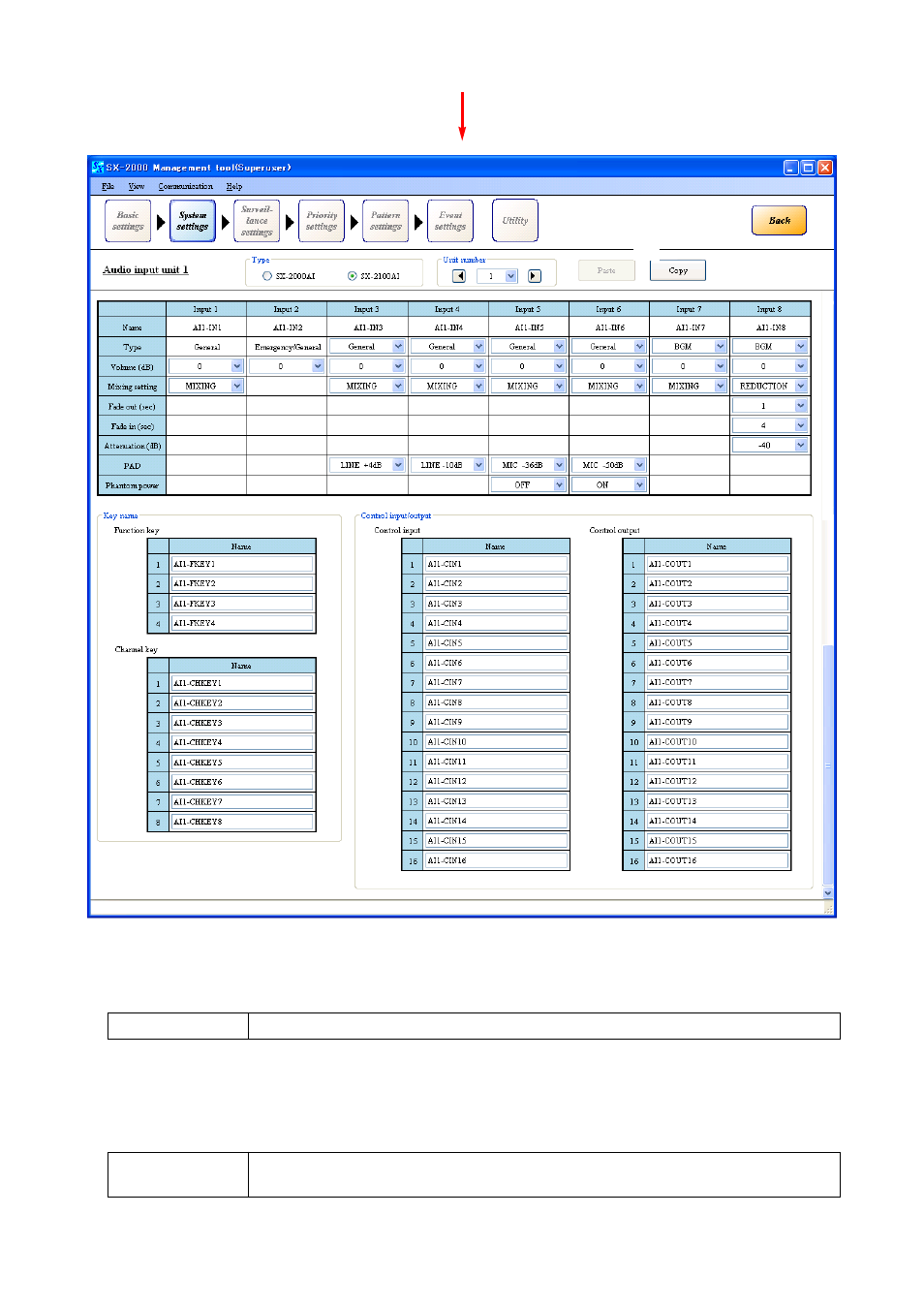The height and width of the screenshot is (1308, 924).
Task: Open the Utility button
Action: [x=515, y=221]
